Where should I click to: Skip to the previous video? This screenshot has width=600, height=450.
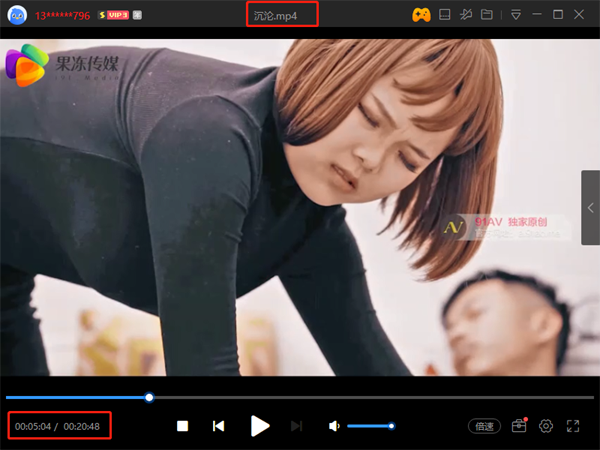[x=218, y=426]
